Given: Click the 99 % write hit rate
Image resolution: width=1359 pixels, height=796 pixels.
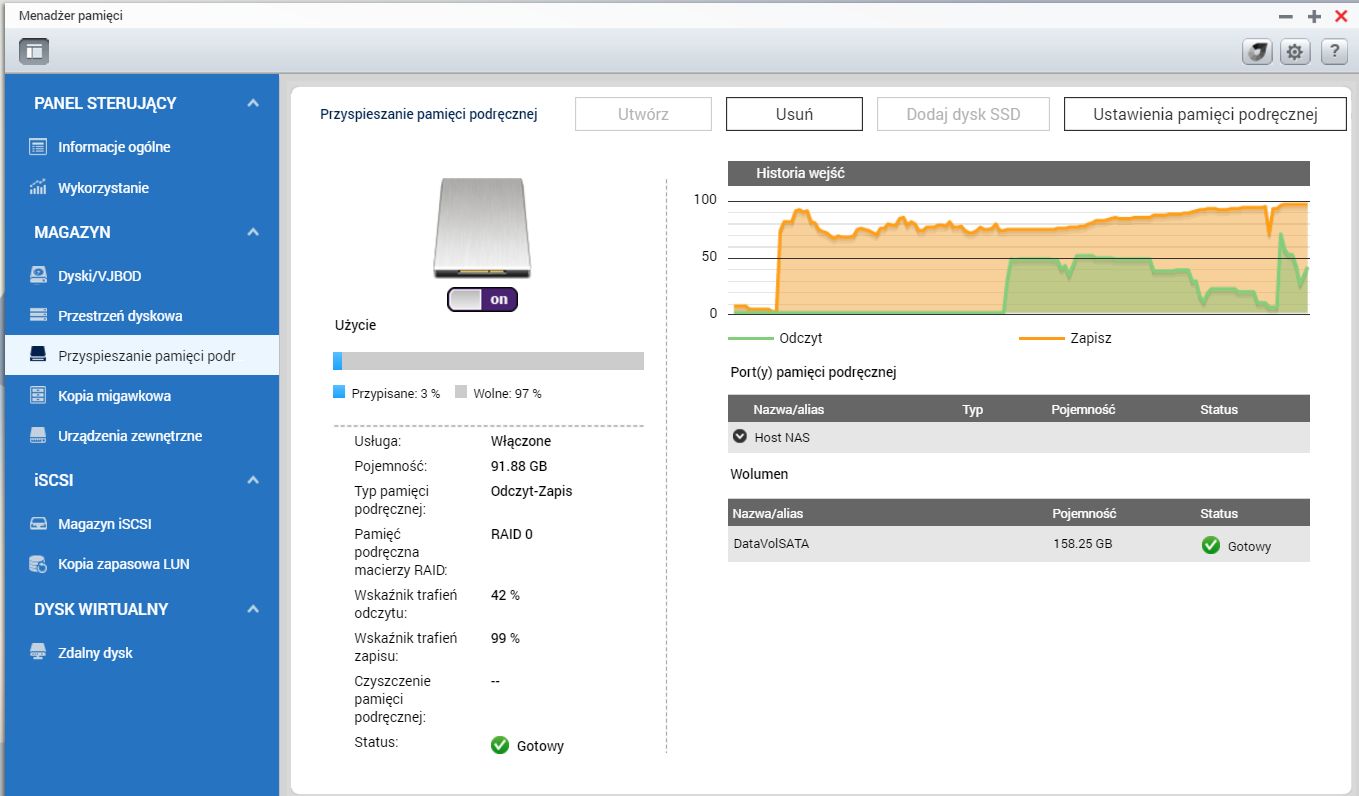Looking at the screenshot, I should 505,638.
